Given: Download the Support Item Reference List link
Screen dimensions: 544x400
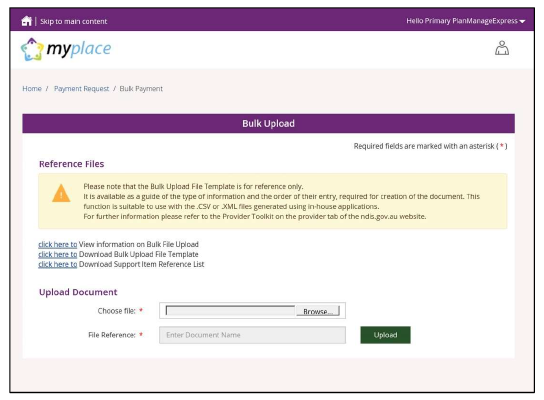Looking at the screenshot, I should 58,264.
